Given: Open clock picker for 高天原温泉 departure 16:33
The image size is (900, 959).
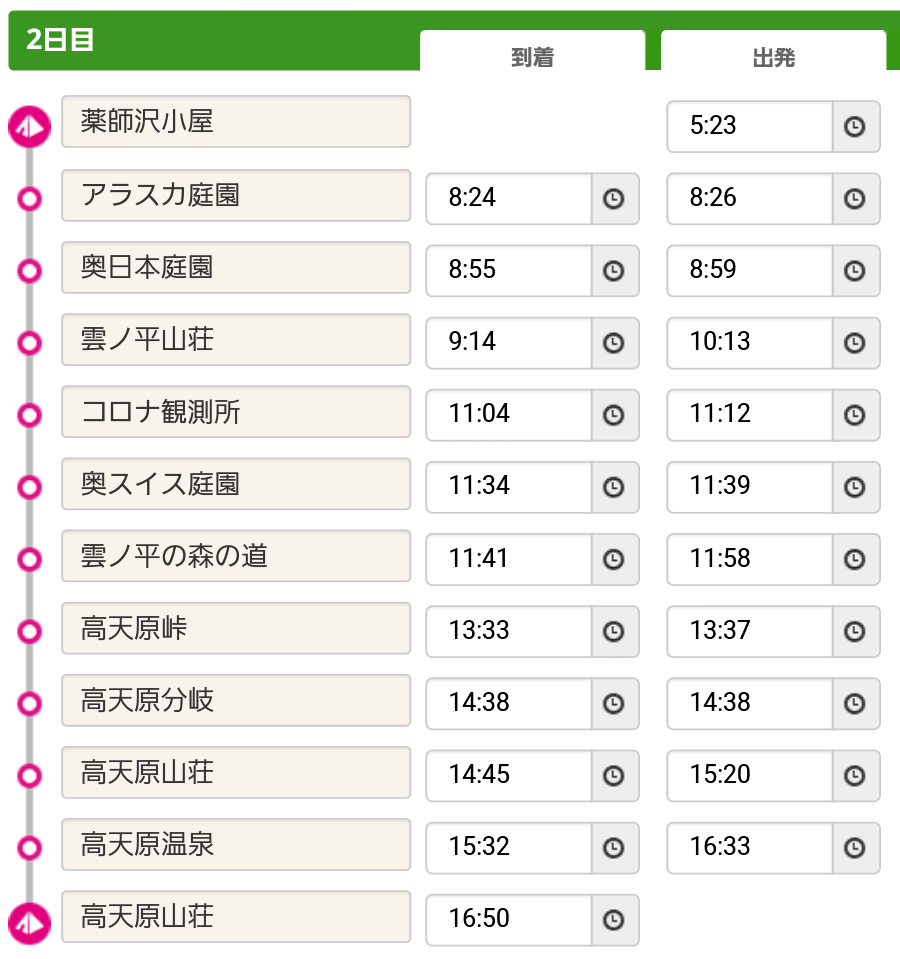Looking at the screenshot, I should (x=855, y=848).
